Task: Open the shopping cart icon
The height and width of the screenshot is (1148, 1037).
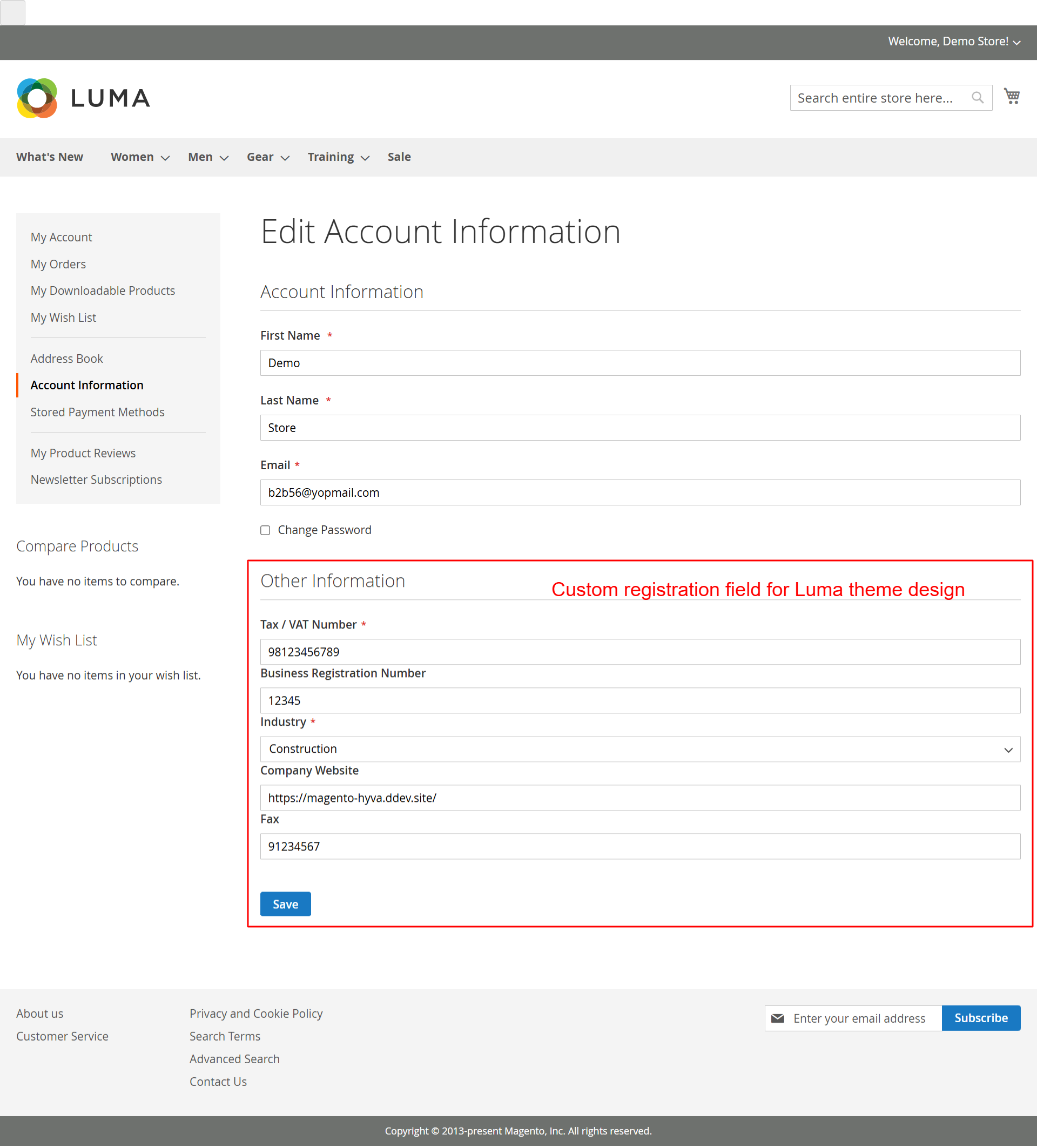Action: (x=1012, y=96)
